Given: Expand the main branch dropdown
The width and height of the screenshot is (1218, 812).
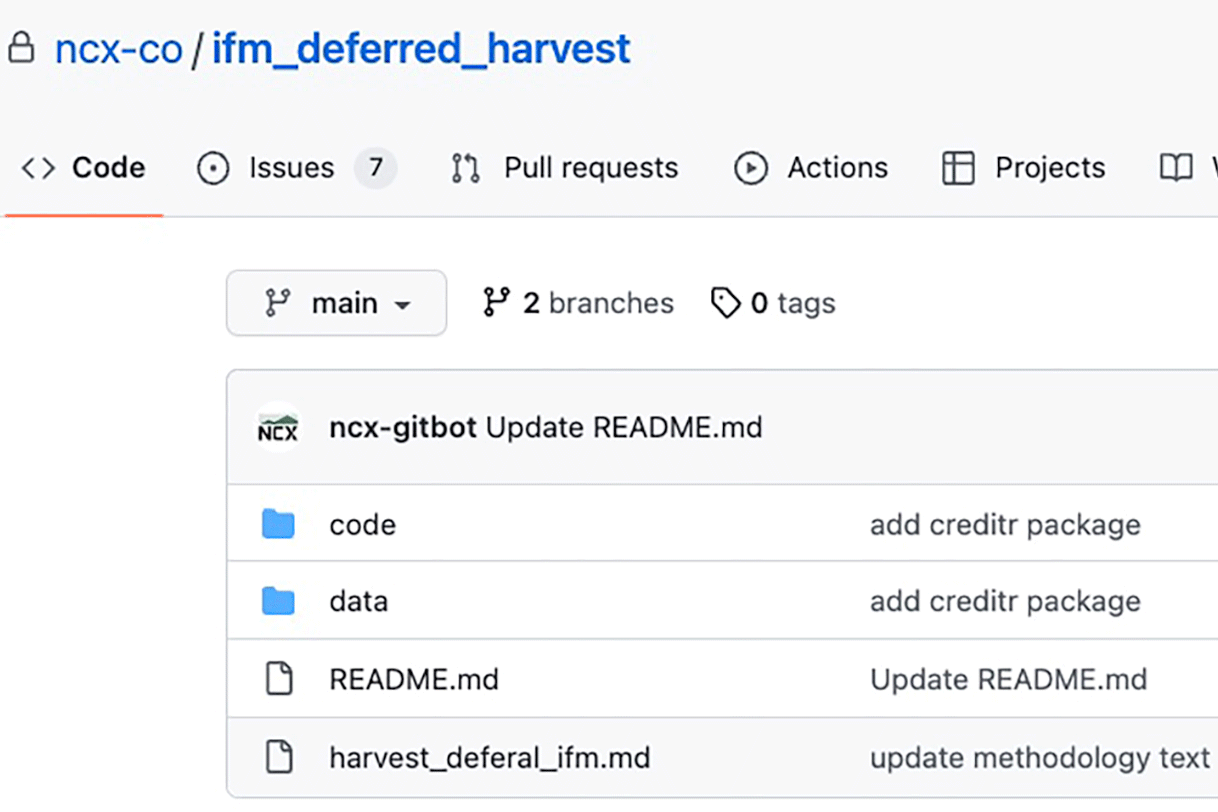Looking at the screenshot, I should (x=337, y=303).
